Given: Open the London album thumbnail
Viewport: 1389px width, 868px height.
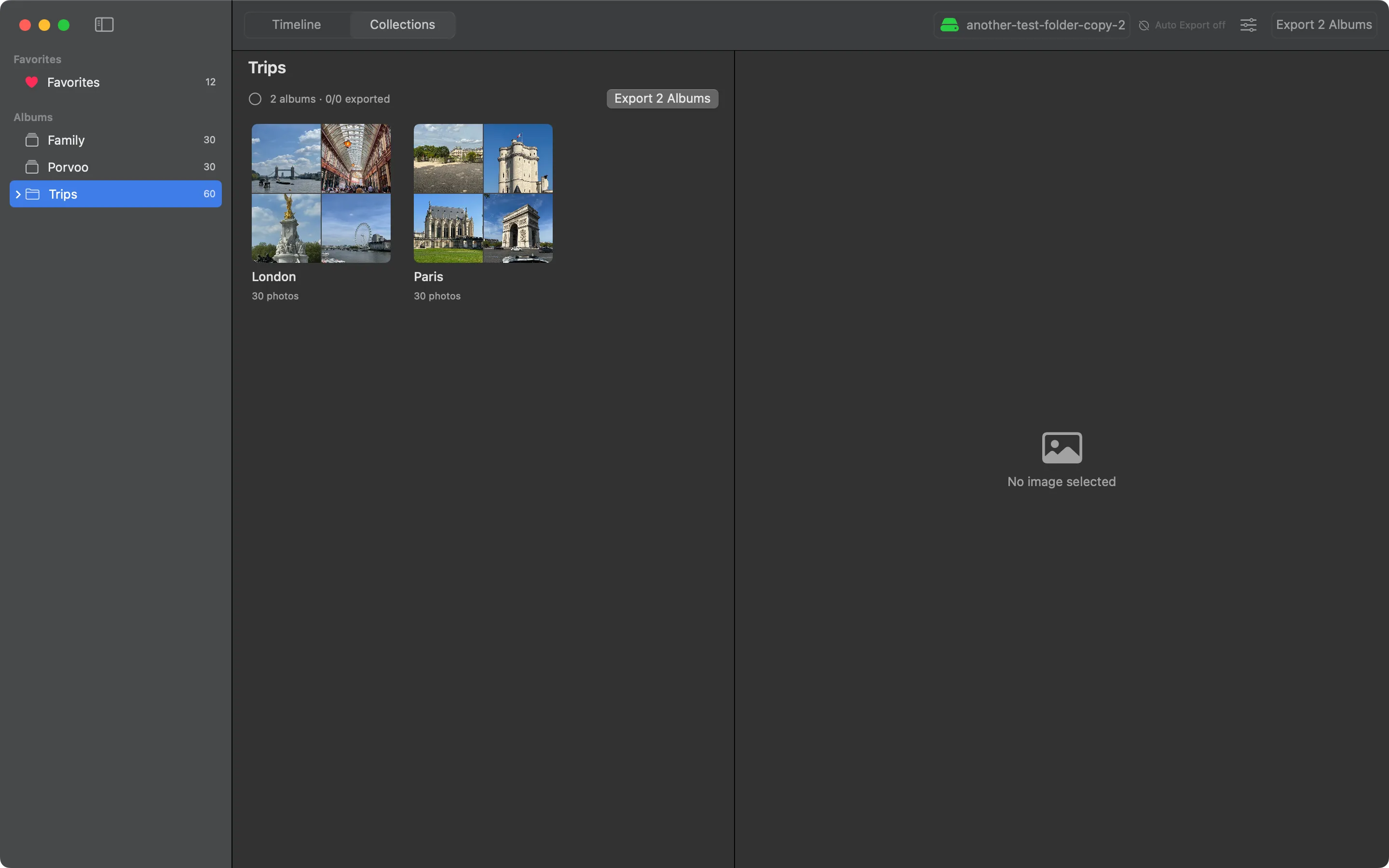Looking at the screenshot, I should click(x=321, y=193).
